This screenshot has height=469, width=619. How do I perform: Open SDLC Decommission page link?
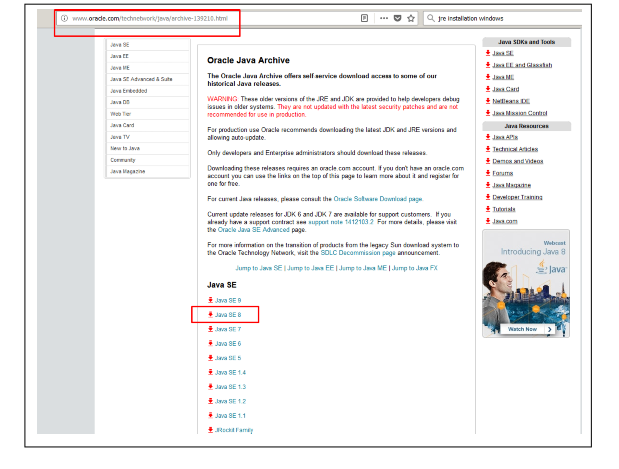(358, 253)
